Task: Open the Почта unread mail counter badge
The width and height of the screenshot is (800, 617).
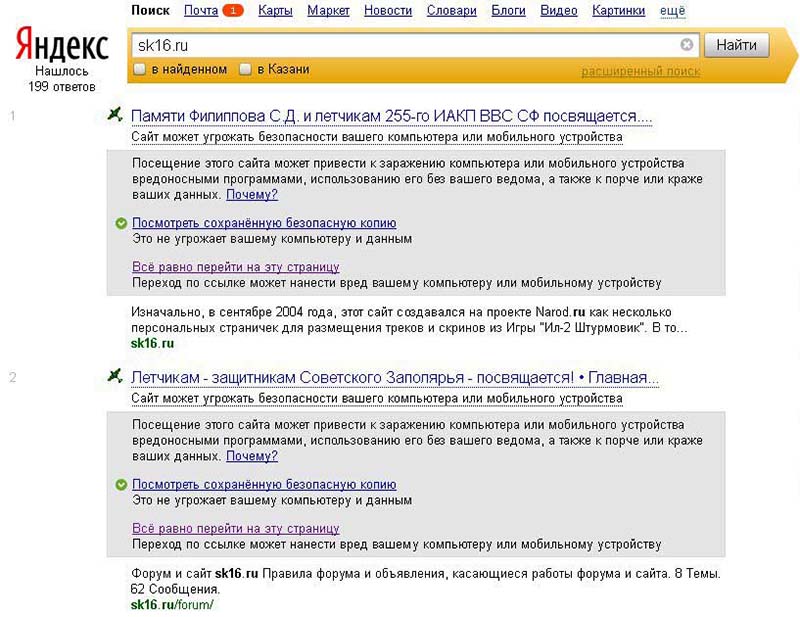Action: tap(232, 11)
